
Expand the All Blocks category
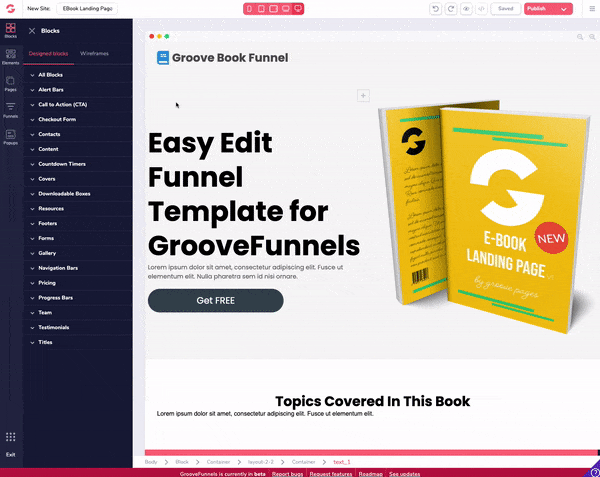[x=78, y=75]
